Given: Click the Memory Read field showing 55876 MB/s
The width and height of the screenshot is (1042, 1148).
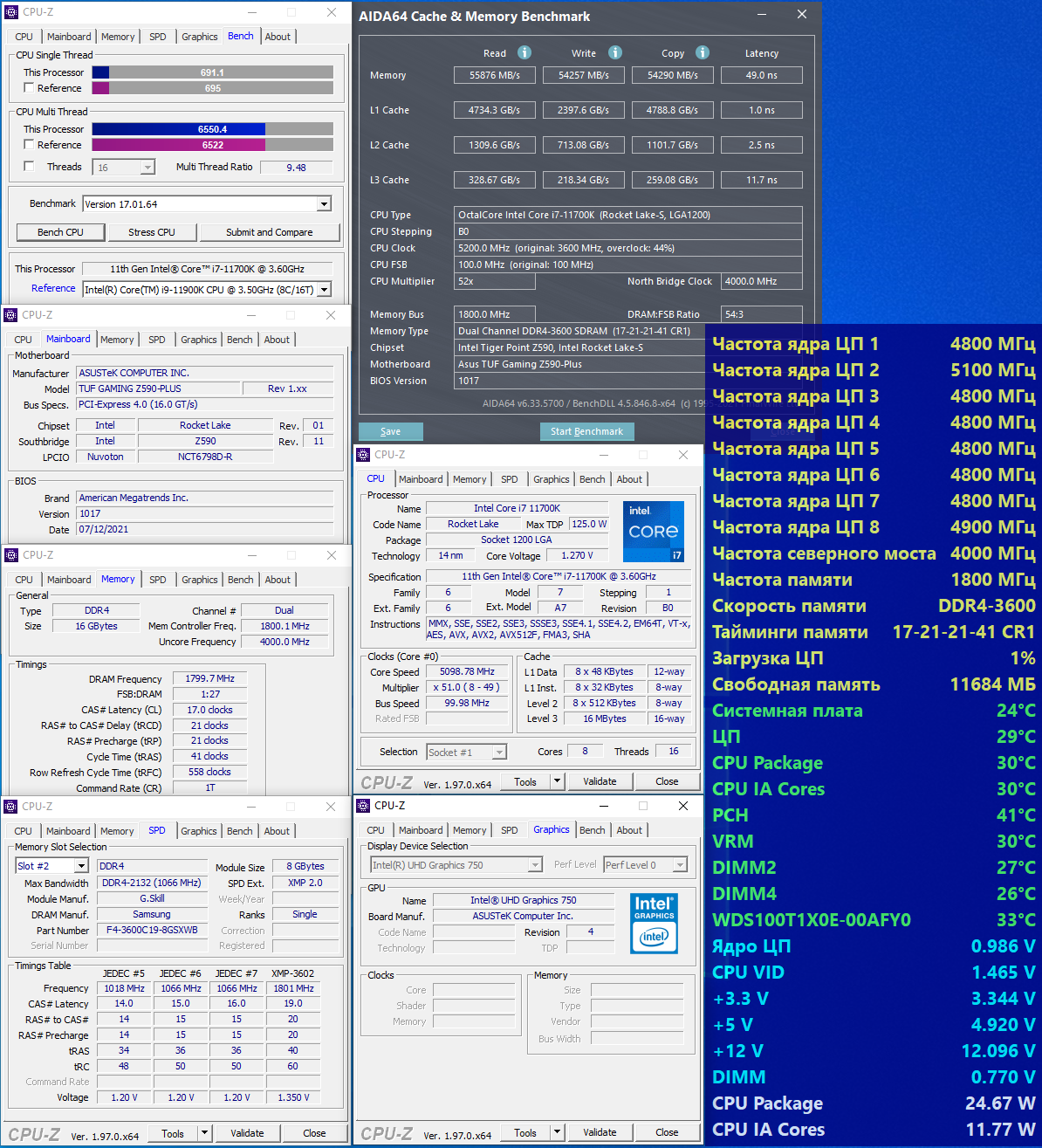Looking at the screenshot, I should [x=495, y=75].
